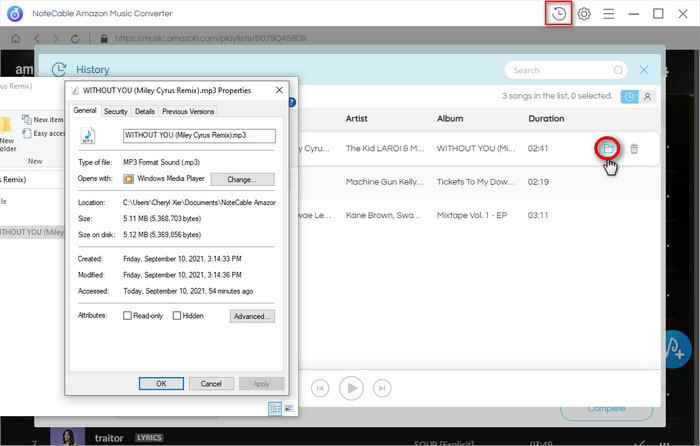
Task: Click the LYRICS badge beside traitor
Action: pyautogui.click(x=149, y=438)
